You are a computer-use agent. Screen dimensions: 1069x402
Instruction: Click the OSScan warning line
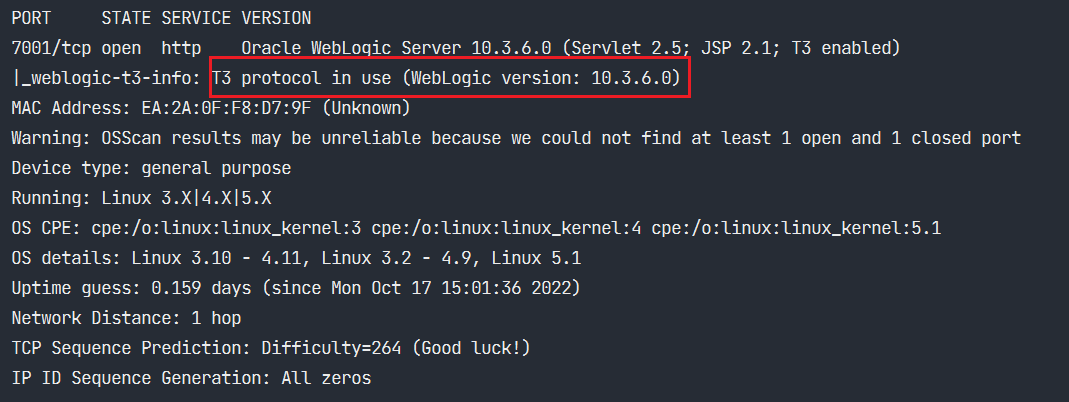(x=515, y=138)
